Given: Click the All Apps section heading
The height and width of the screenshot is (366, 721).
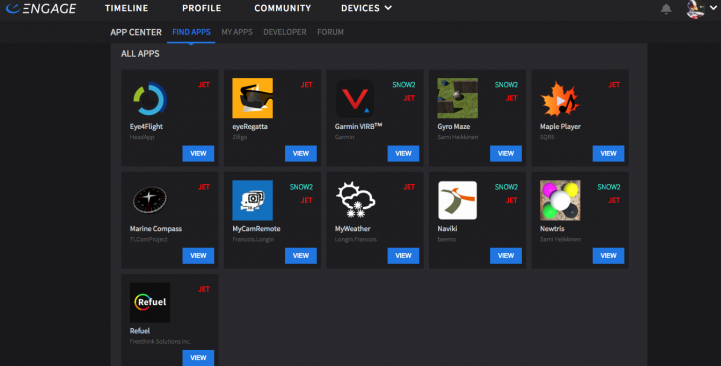Looking at the screenshot, I should [x=140, y=54].
